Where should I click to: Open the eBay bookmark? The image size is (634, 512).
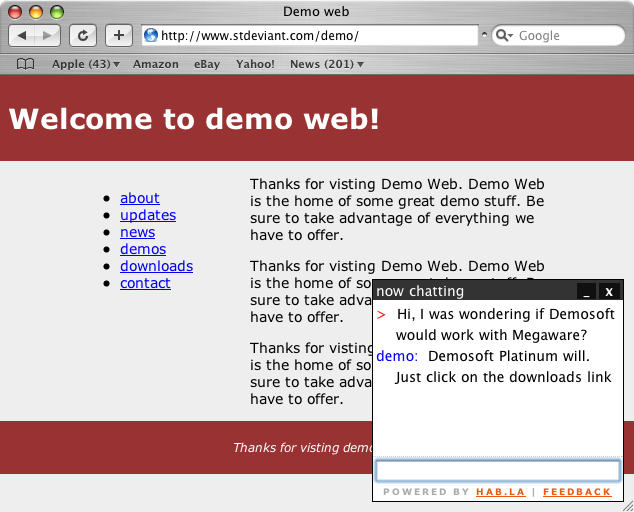207,64
